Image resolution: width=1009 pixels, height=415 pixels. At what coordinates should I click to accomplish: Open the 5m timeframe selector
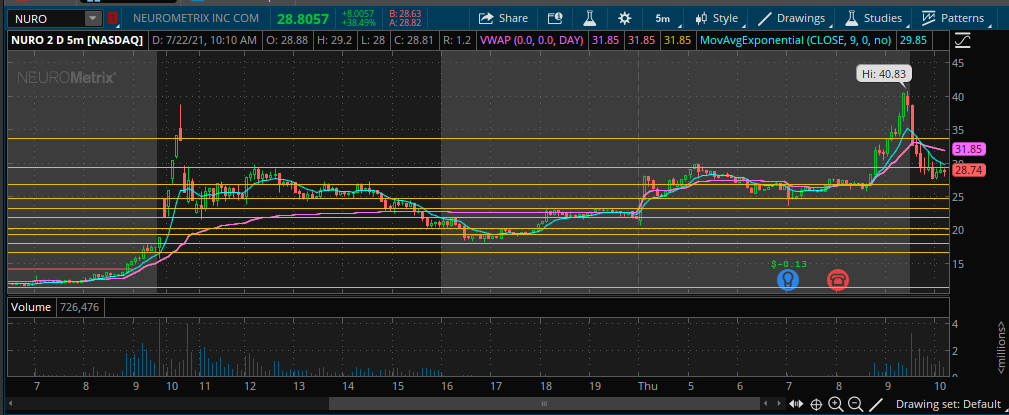point(661,18)
